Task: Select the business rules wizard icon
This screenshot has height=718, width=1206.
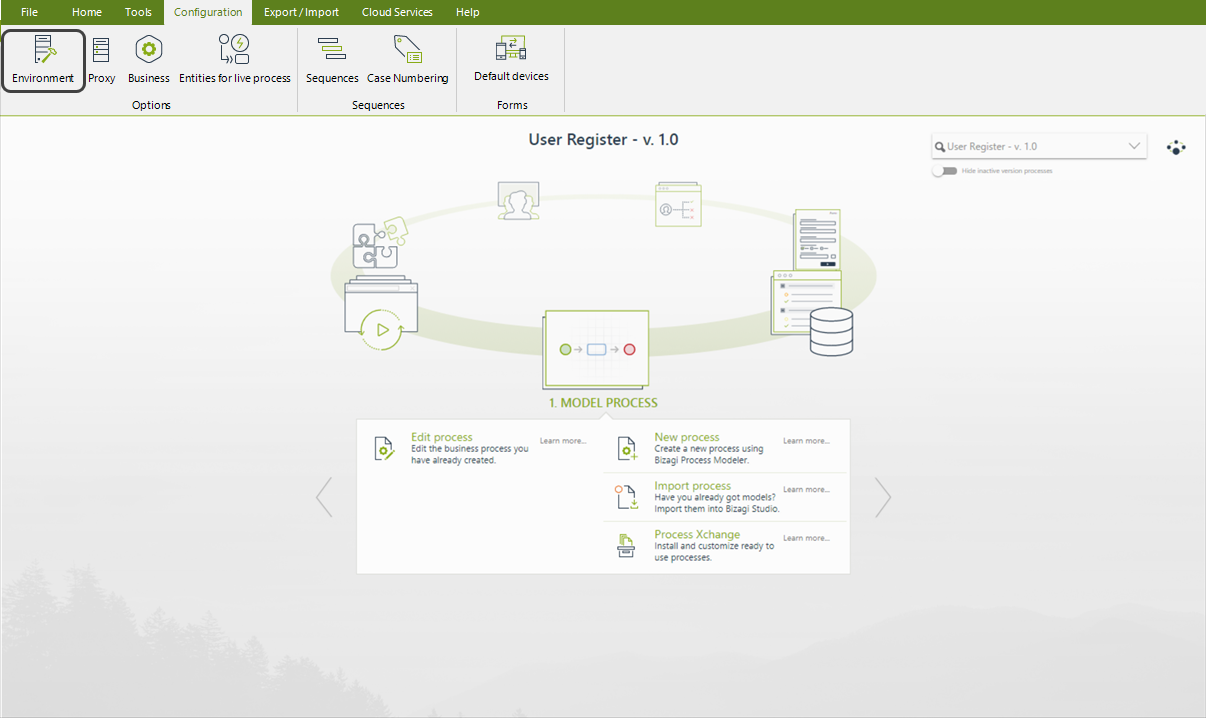Action: click(x=677, y=204)
